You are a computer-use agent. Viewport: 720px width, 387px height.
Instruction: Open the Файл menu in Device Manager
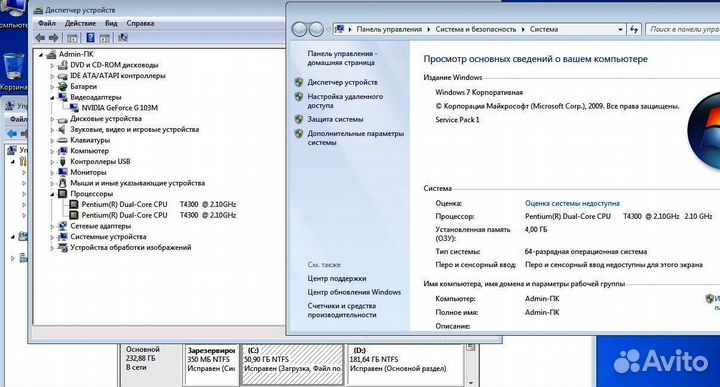(46, 23)
